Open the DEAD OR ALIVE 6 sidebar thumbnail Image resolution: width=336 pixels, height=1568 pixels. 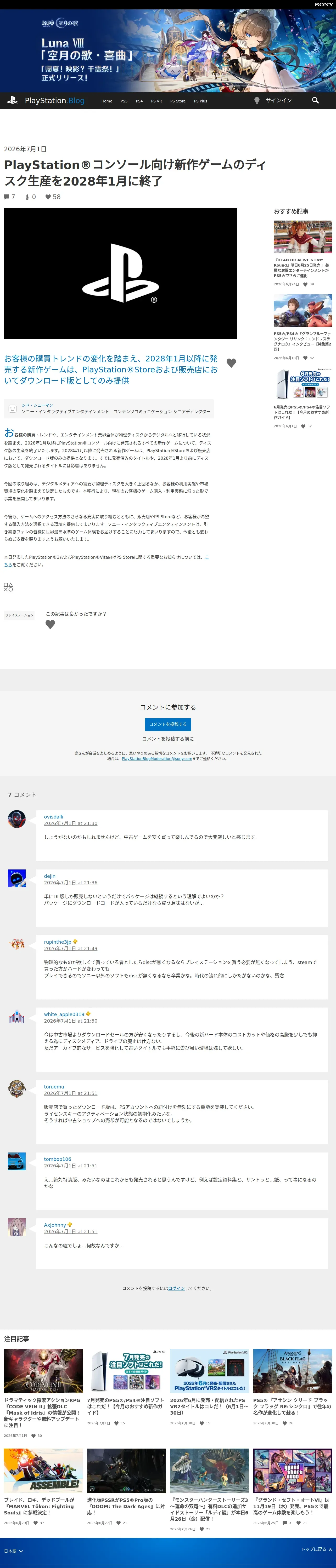coord(303,237)
